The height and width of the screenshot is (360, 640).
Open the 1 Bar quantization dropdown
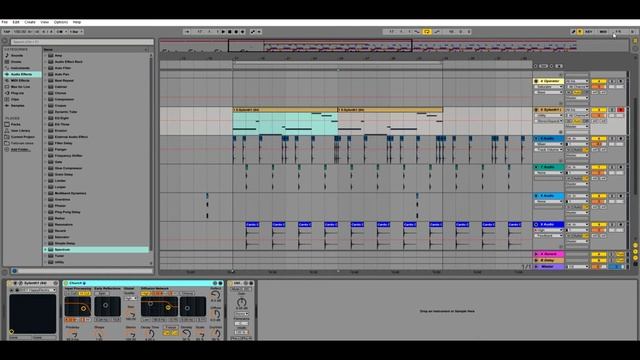76,32
